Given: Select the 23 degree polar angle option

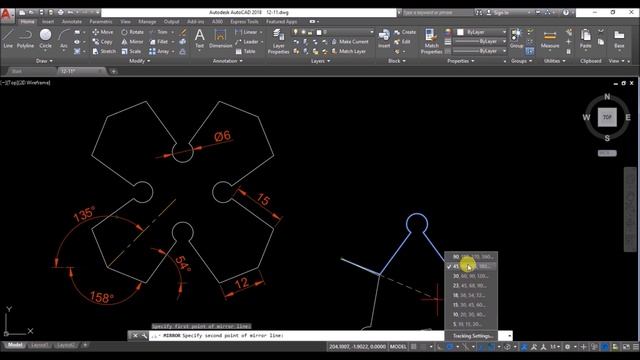Looking at the screenshot, I should click(471, 286).
